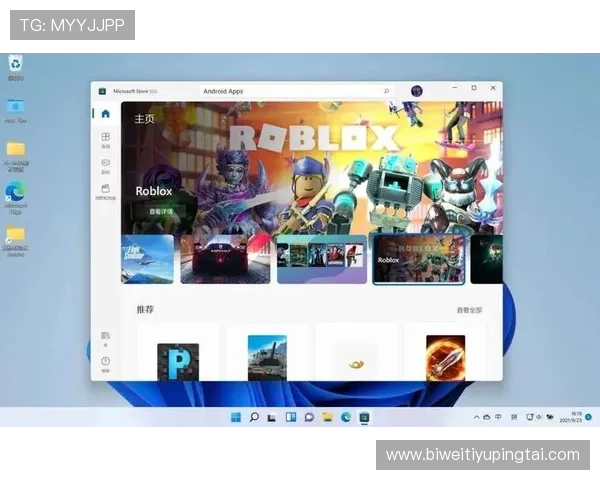
Task: Select the dark green partially visible carousel thumbnail
Action: (486, 259)
